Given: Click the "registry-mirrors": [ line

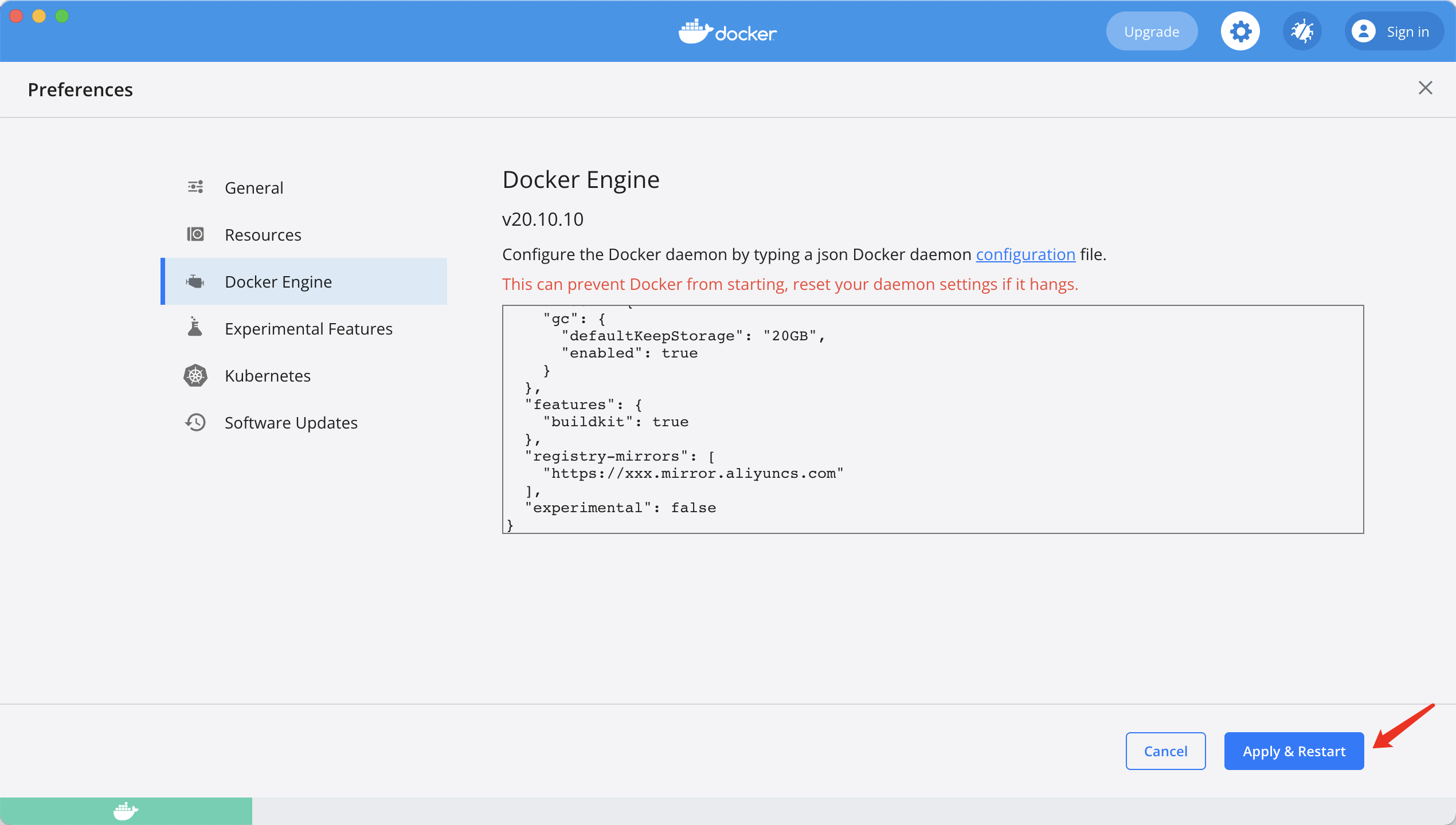Looking at the screenshot, I should 620,456.
